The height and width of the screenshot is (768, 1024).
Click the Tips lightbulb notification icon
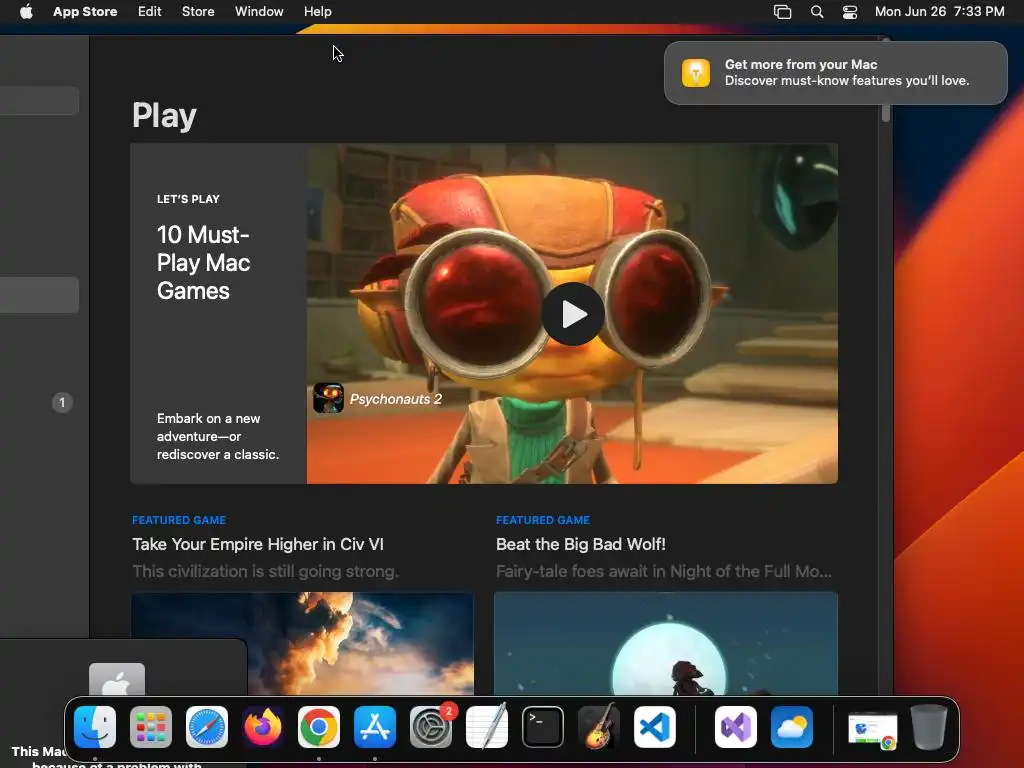[696, 72]
